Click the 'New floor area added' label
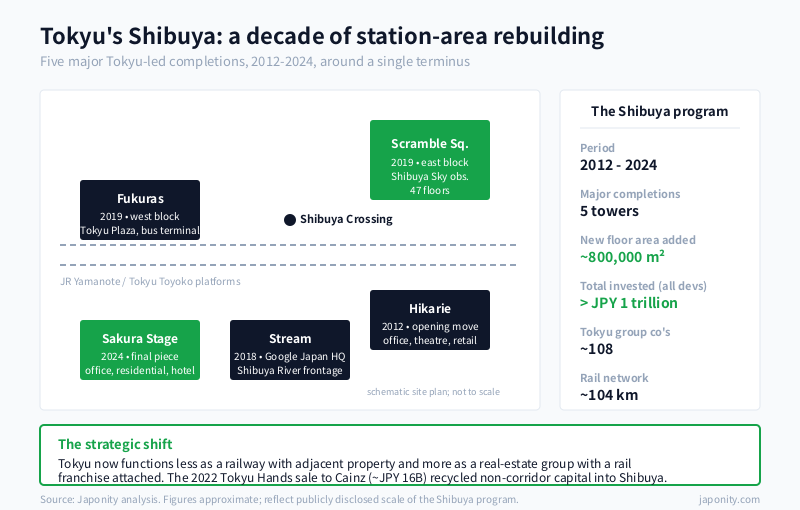This screenshot has width=800, height=510. pyautogui.click(x=638, y=240)
